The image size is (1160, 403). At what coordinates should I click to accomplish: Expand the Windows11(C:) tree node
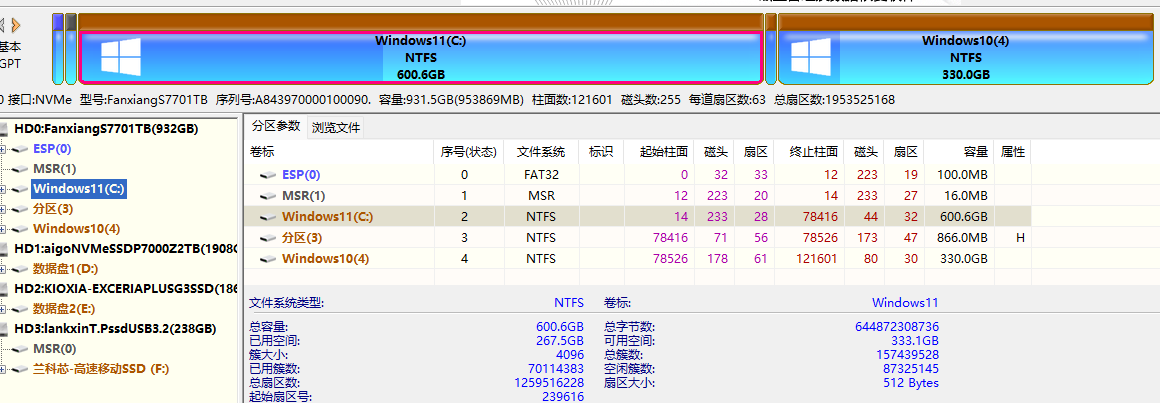click(3, 189)
